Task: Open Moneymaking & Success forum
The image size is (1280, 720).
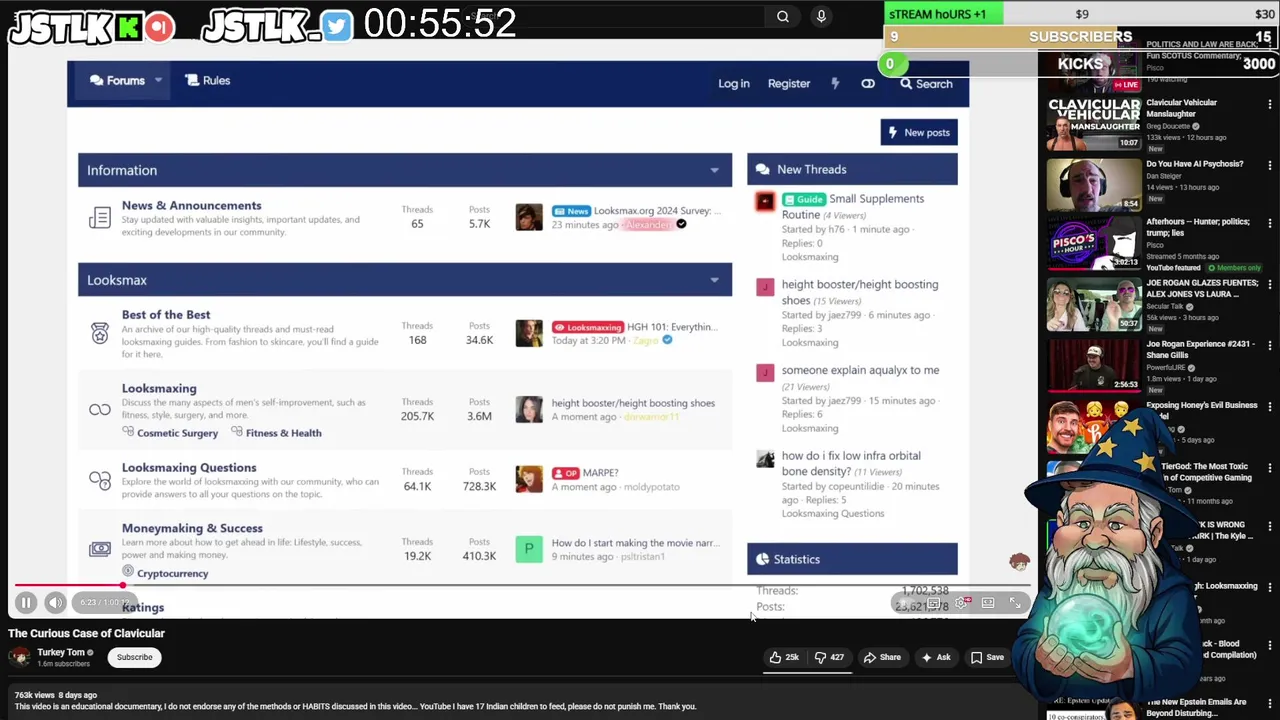Action: pyautogui.click(x=192, y=529)
